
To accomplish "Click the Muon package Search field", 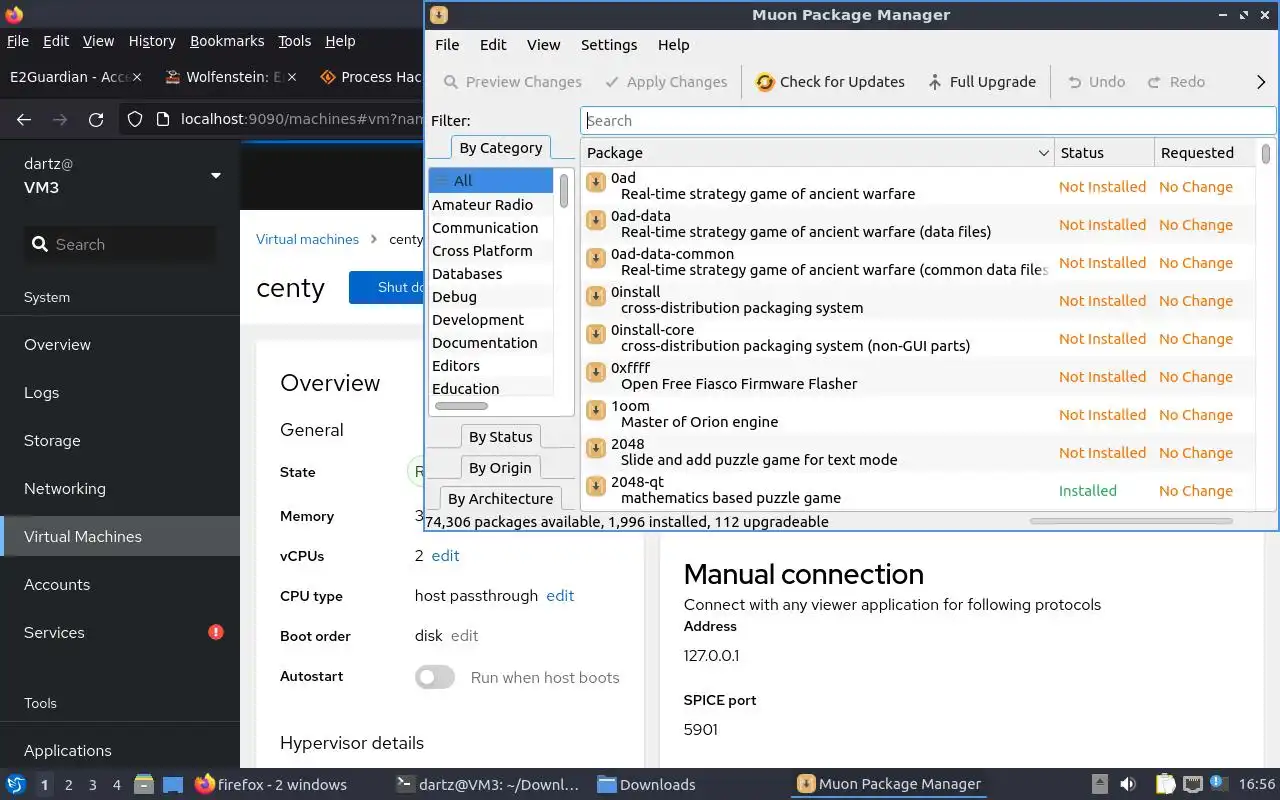I will [x=928, y=121].
